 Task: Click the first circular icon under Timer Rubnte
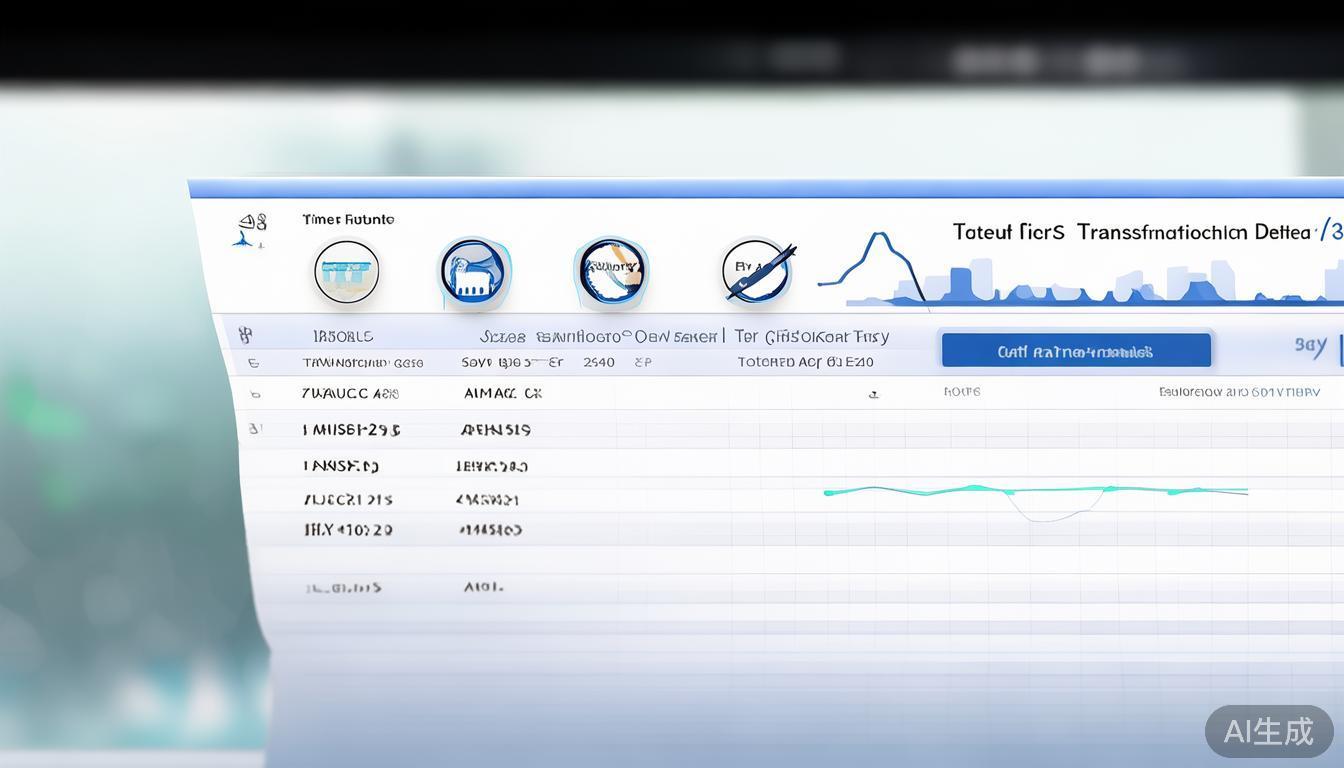(x=346, y=271)
